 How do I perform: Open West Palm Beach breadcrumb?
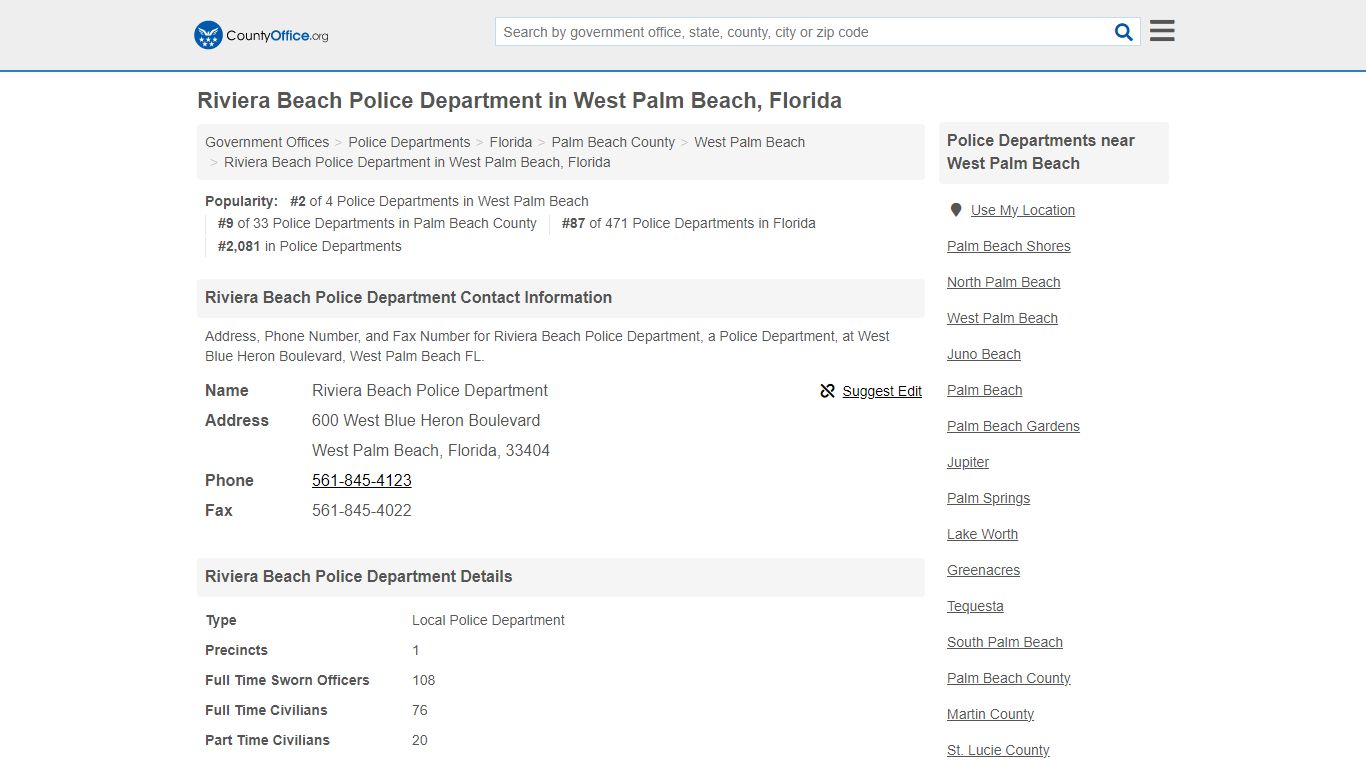[749, 142]
